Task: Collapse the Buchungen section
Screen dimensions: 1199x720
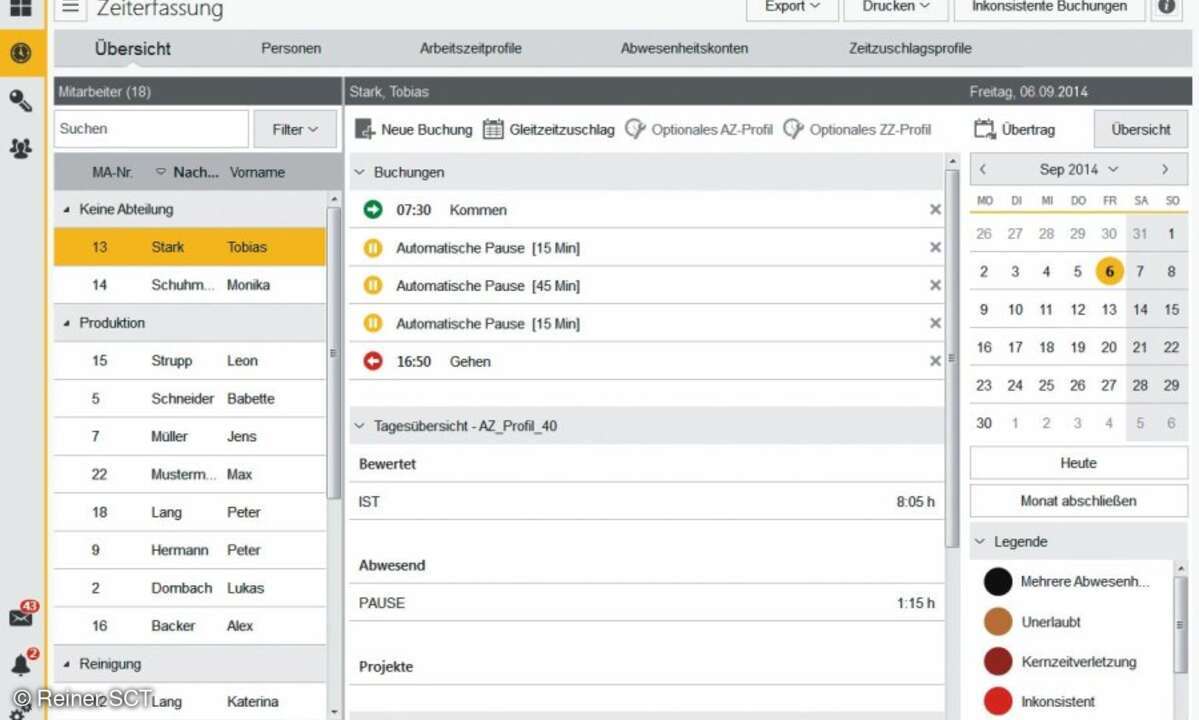Action: click(x=360, y=172)
